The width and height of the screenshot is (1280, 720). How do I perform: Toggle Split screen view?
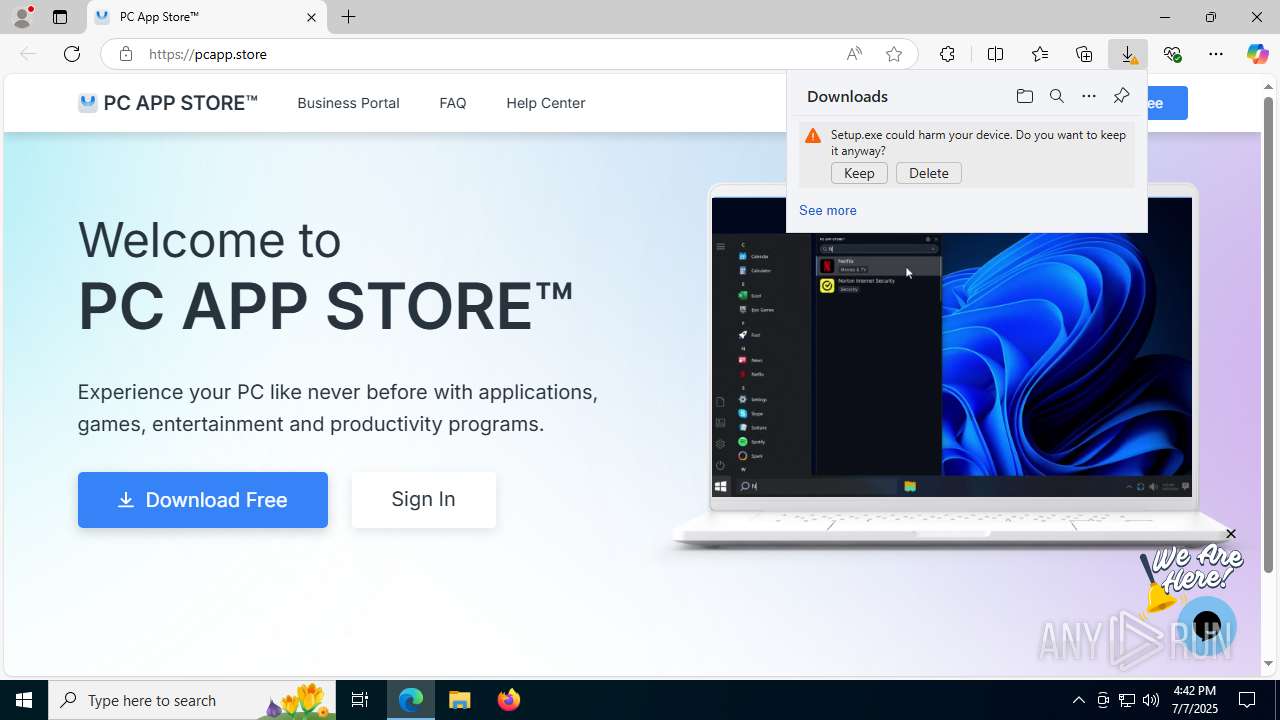point(995,54)
